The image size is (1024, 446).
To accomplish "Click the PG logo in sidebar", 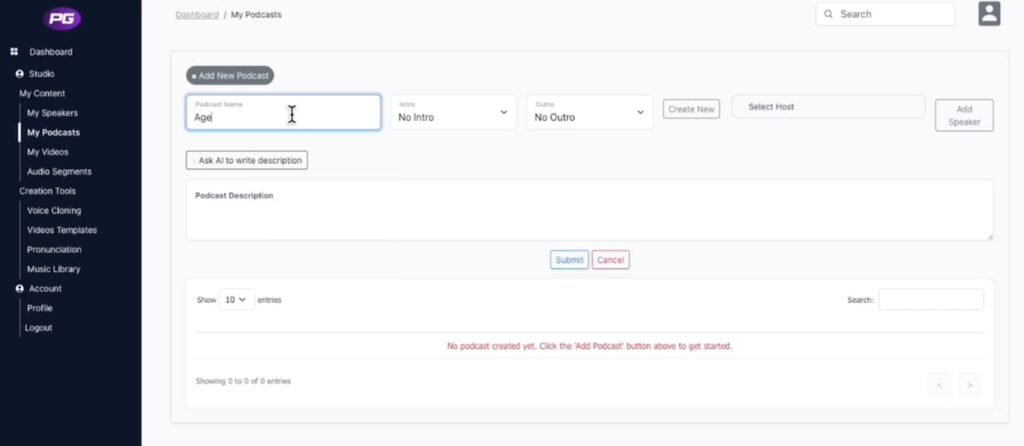I will click(x=64, y=19).
